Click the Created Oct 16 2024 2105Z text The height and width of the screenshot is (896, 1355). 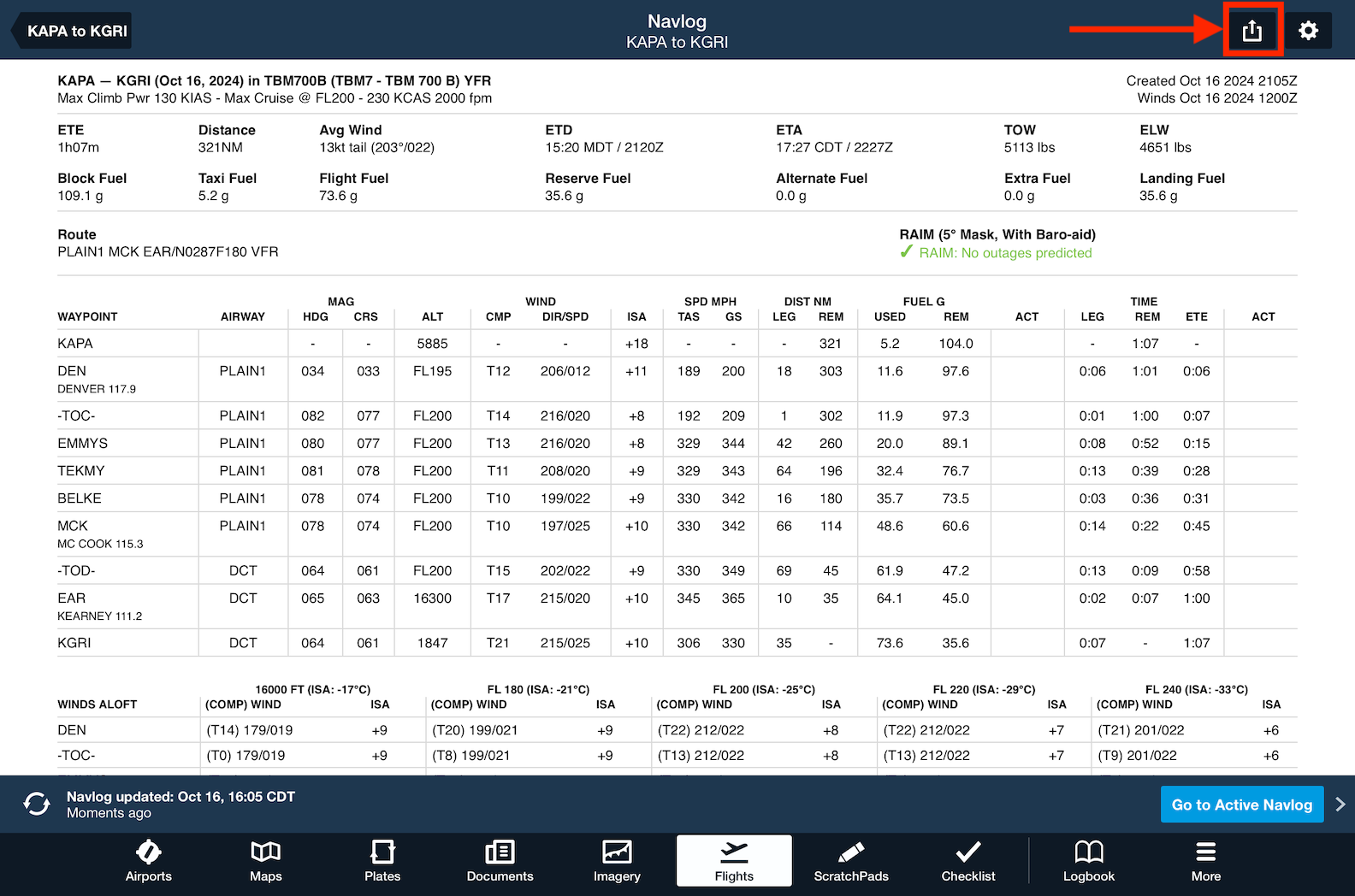click(1211, 81)
